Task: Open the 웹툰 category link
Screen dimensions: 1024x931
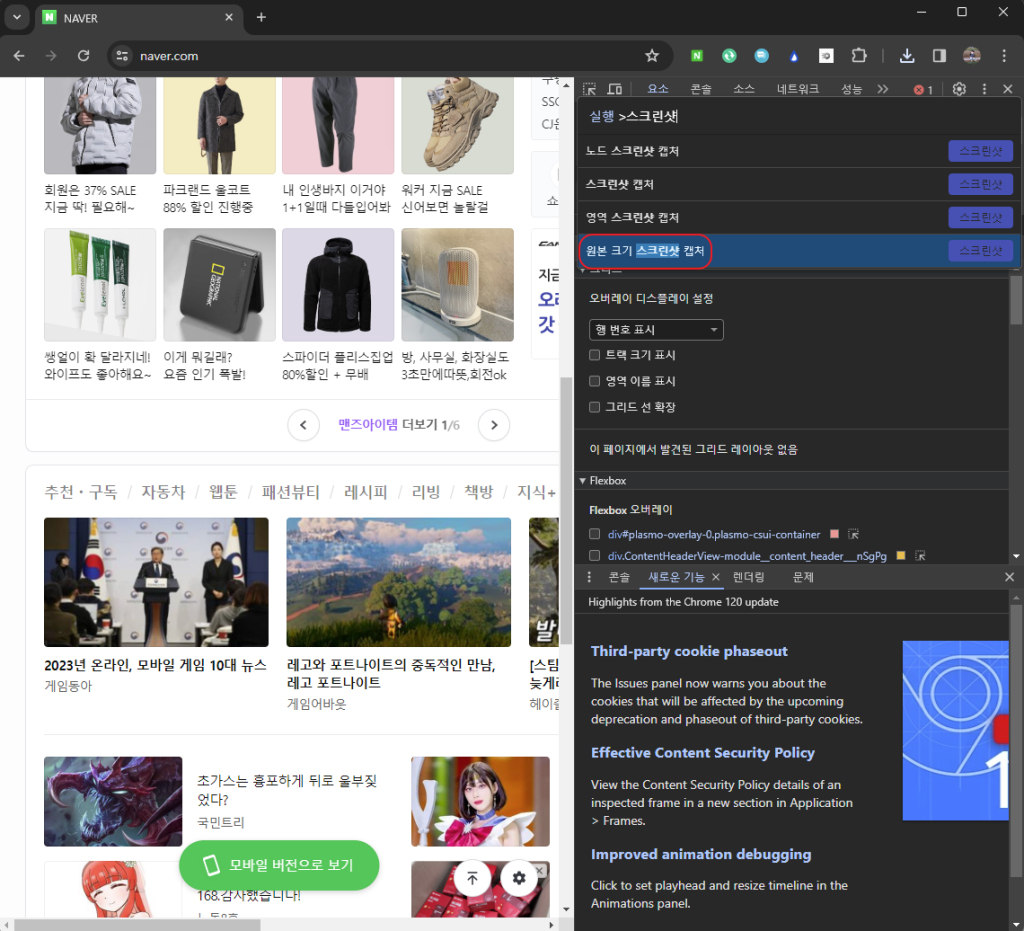Action: pos(223,492)
